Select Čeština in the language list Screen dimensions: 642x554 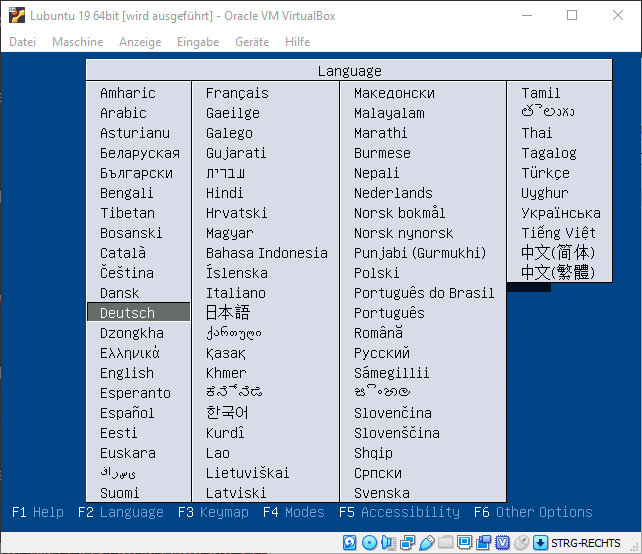pos(127,273)
